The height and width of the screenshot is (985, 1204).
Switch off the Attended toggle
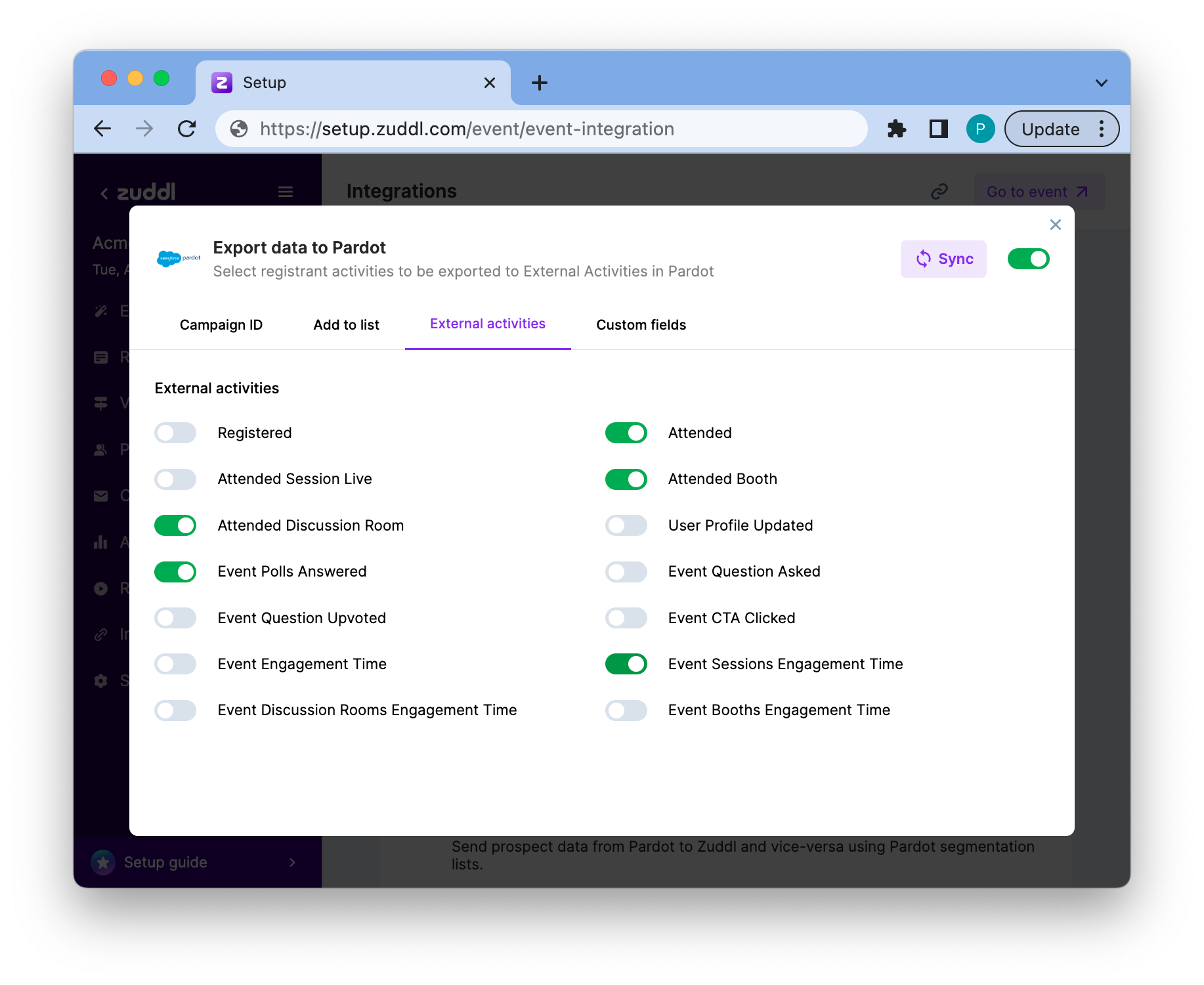click(x=626, y=433)
